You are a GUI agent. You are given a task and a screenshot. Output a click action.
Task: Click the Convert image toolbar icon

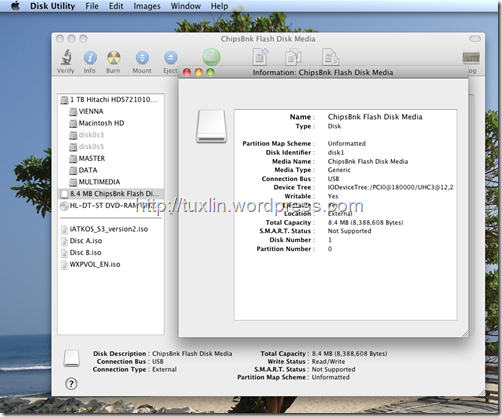click(293, 57)
